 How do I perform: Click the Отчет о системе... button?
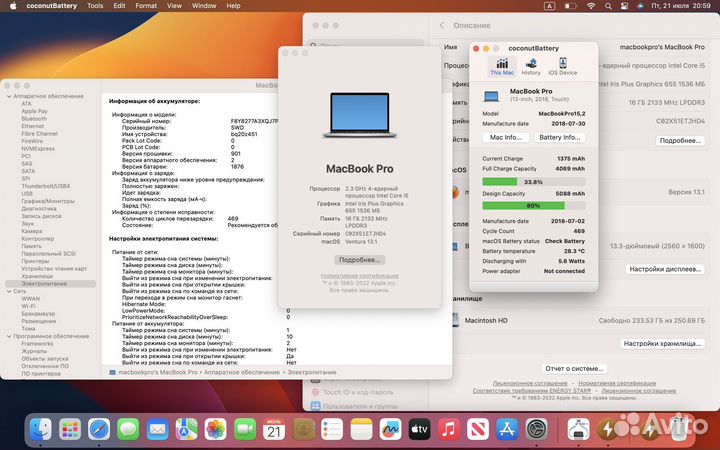tap(574, 369)
